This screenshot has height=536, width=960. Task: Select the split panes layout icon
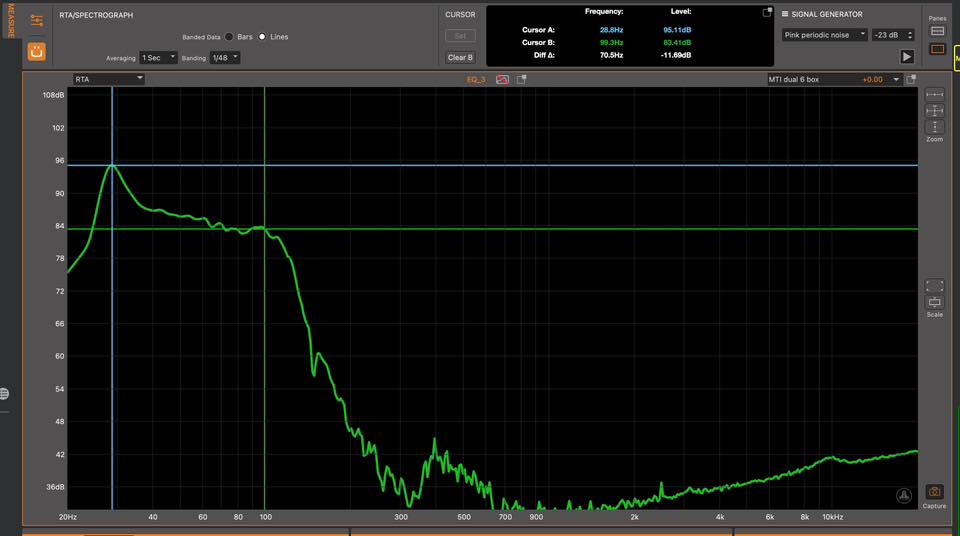pos(938,31)
